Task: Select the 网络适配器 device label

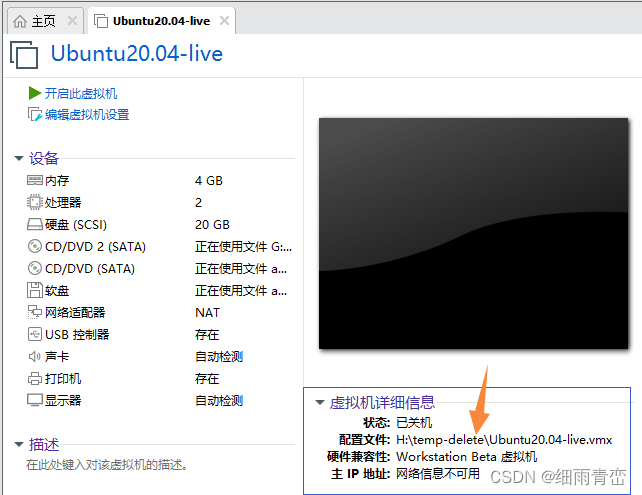Action: click(x=75, y=313)
